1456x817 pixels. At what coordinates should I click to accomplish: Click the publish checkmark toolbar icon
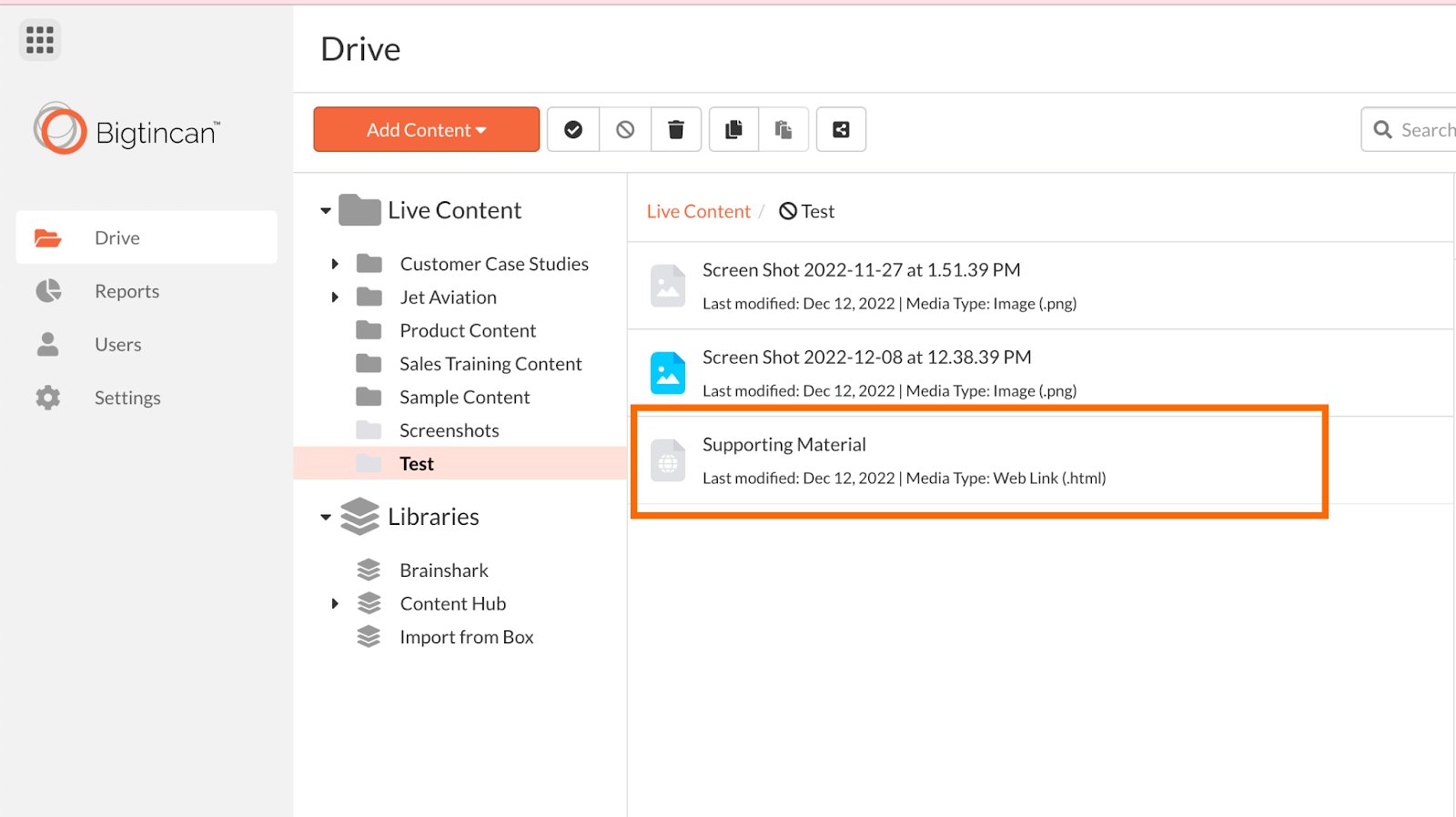point(573,129)
